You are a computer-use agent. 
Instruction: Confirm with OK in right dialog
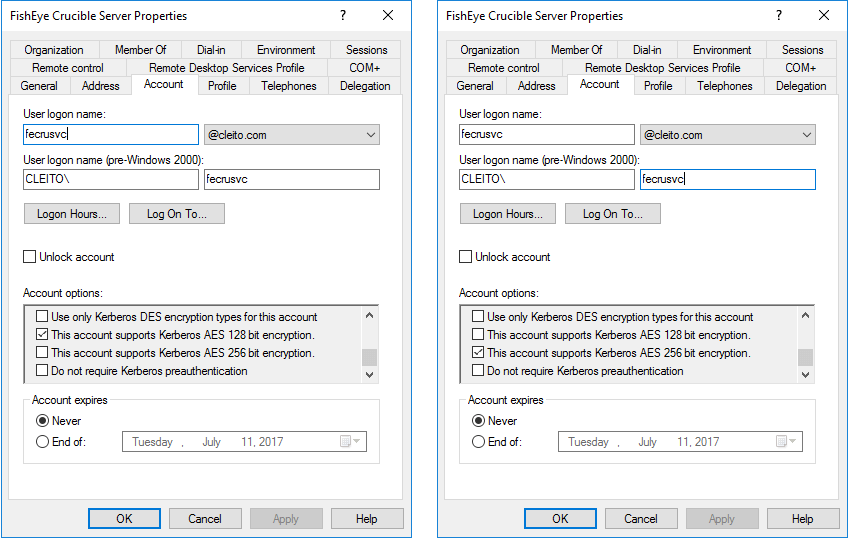coord(560,518)
